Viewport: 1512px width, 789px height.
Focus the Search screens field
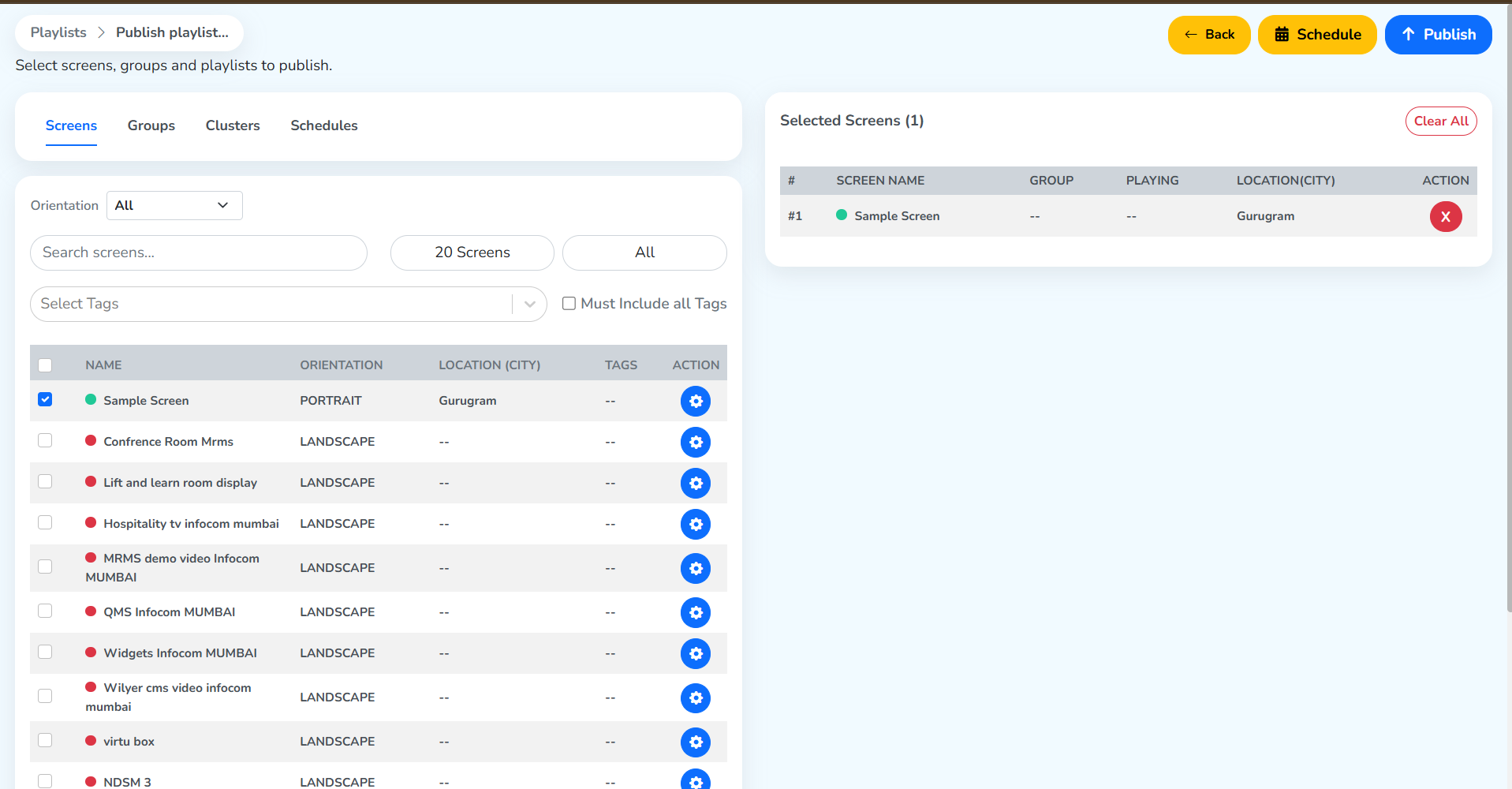[199, 252]
